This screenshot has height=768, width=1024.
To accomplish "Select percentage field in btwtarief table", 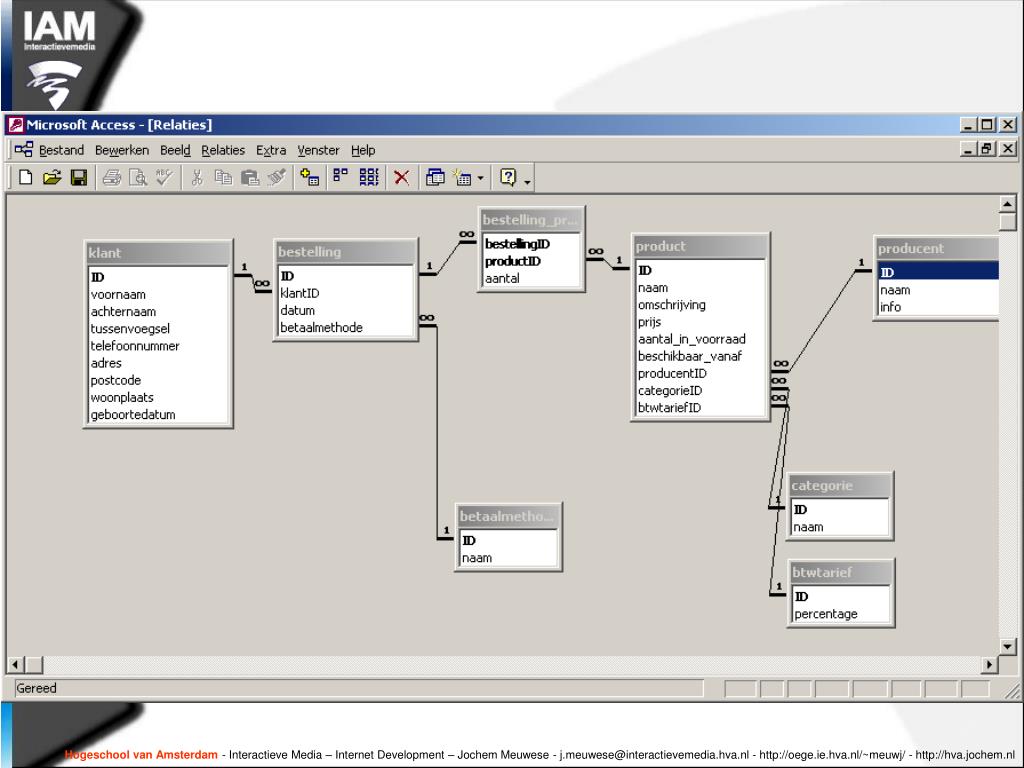I will coord(840,614).
